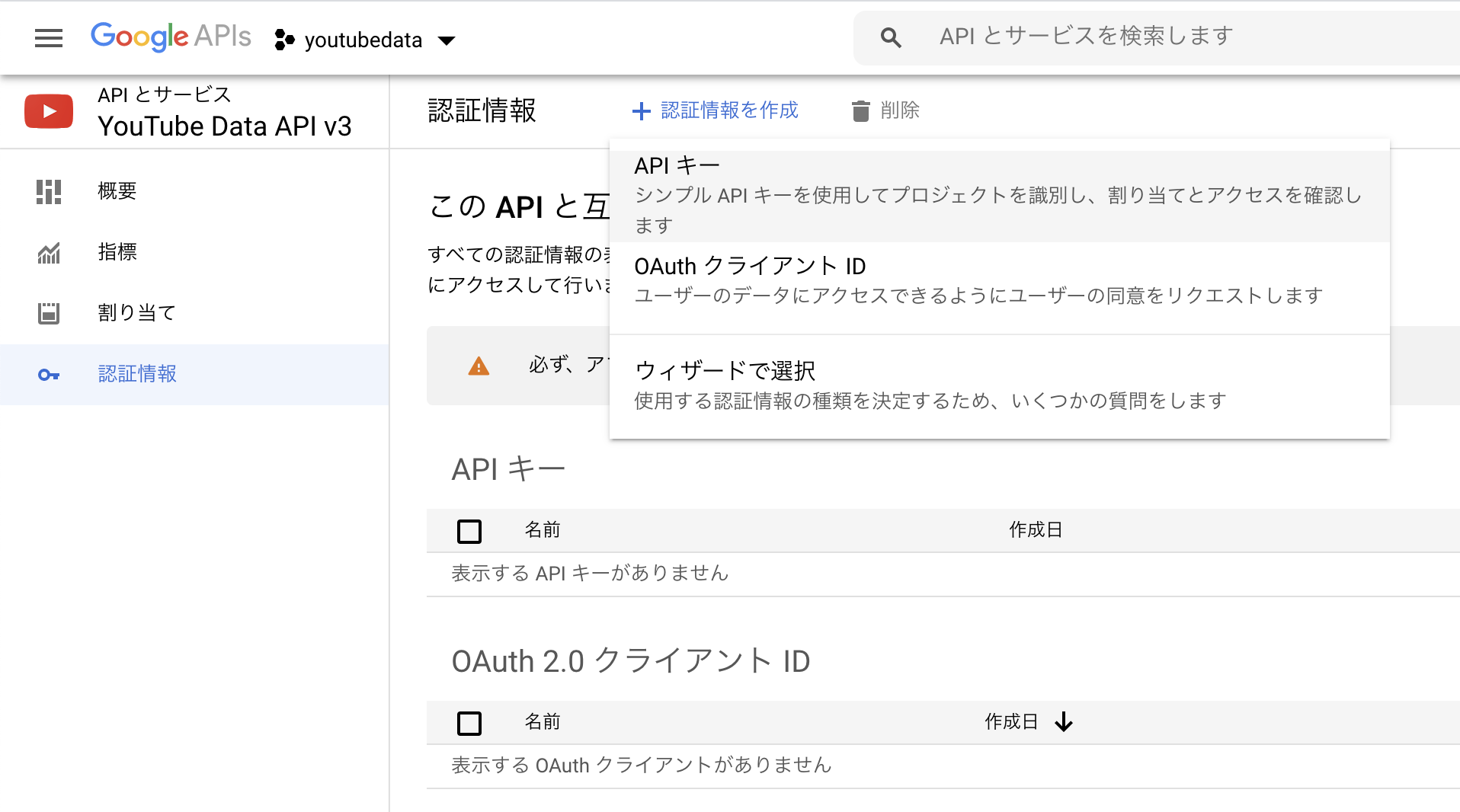Click the 削除 button label
Viewport: 1460px width, 812px height.
point(900,110)
